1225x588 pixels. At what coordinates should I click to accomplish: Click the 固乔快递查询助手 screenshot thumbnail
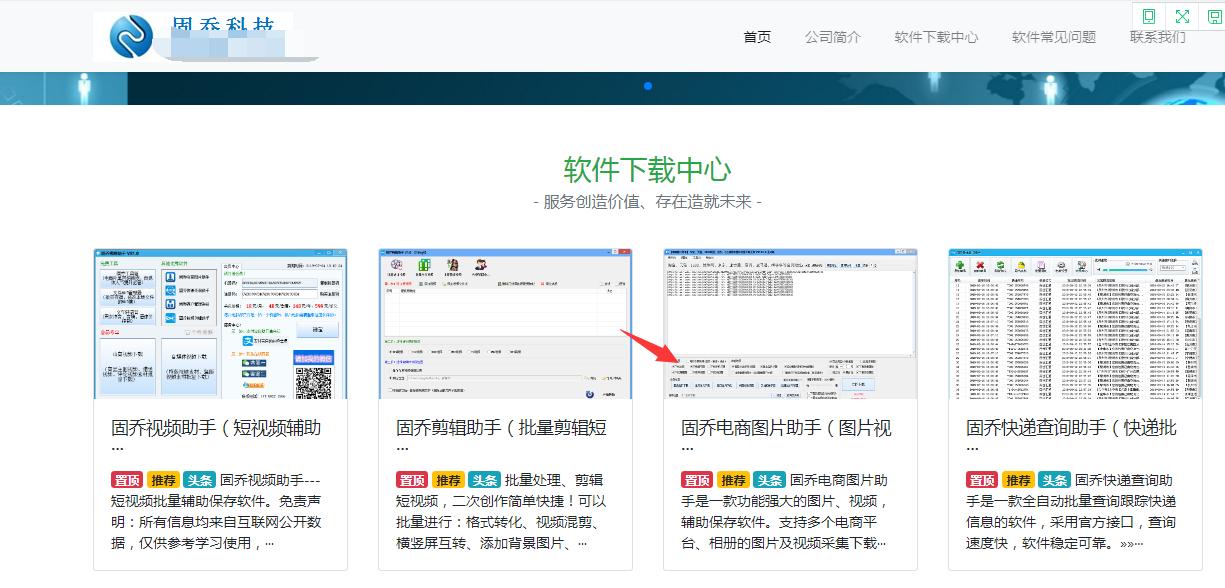pos(1075,320)
